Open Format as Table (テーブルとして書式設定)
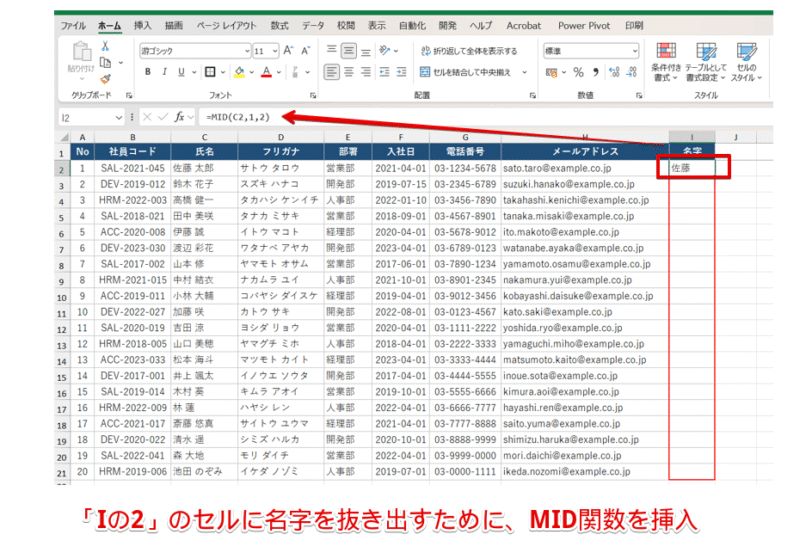This screenshot has width=812, height=559. (x=706, y=62)
